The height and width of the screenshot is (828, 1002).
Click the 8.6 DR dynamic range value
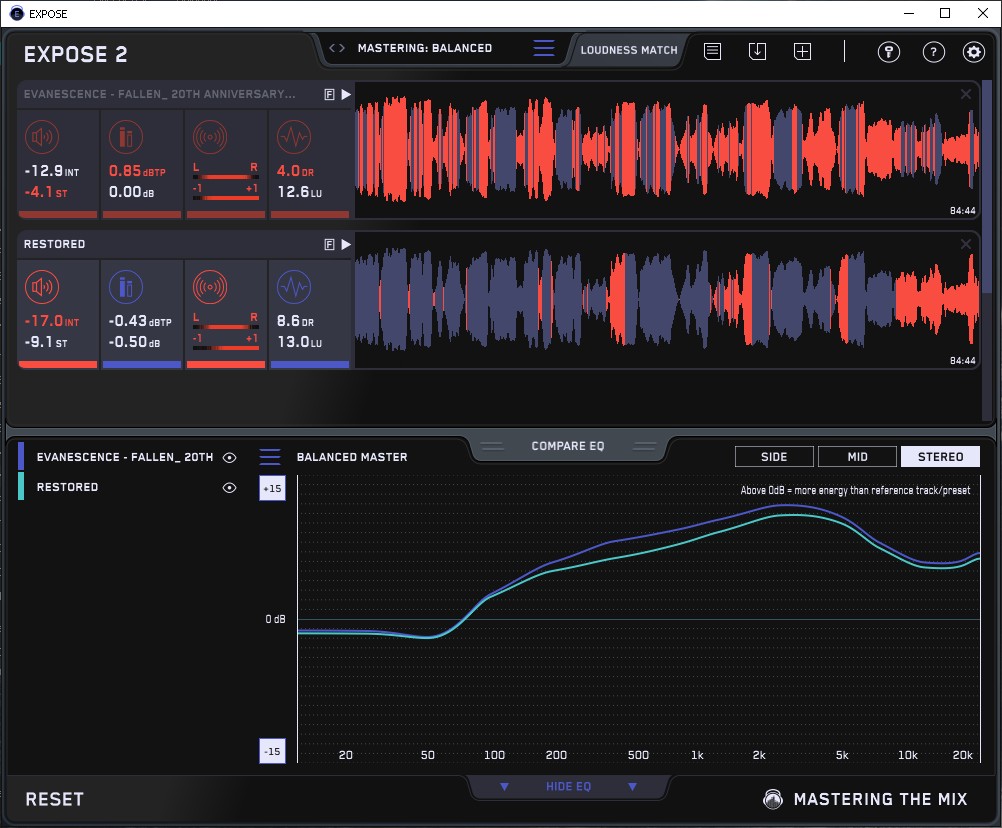pyautogui.click(x=295, y=321)
